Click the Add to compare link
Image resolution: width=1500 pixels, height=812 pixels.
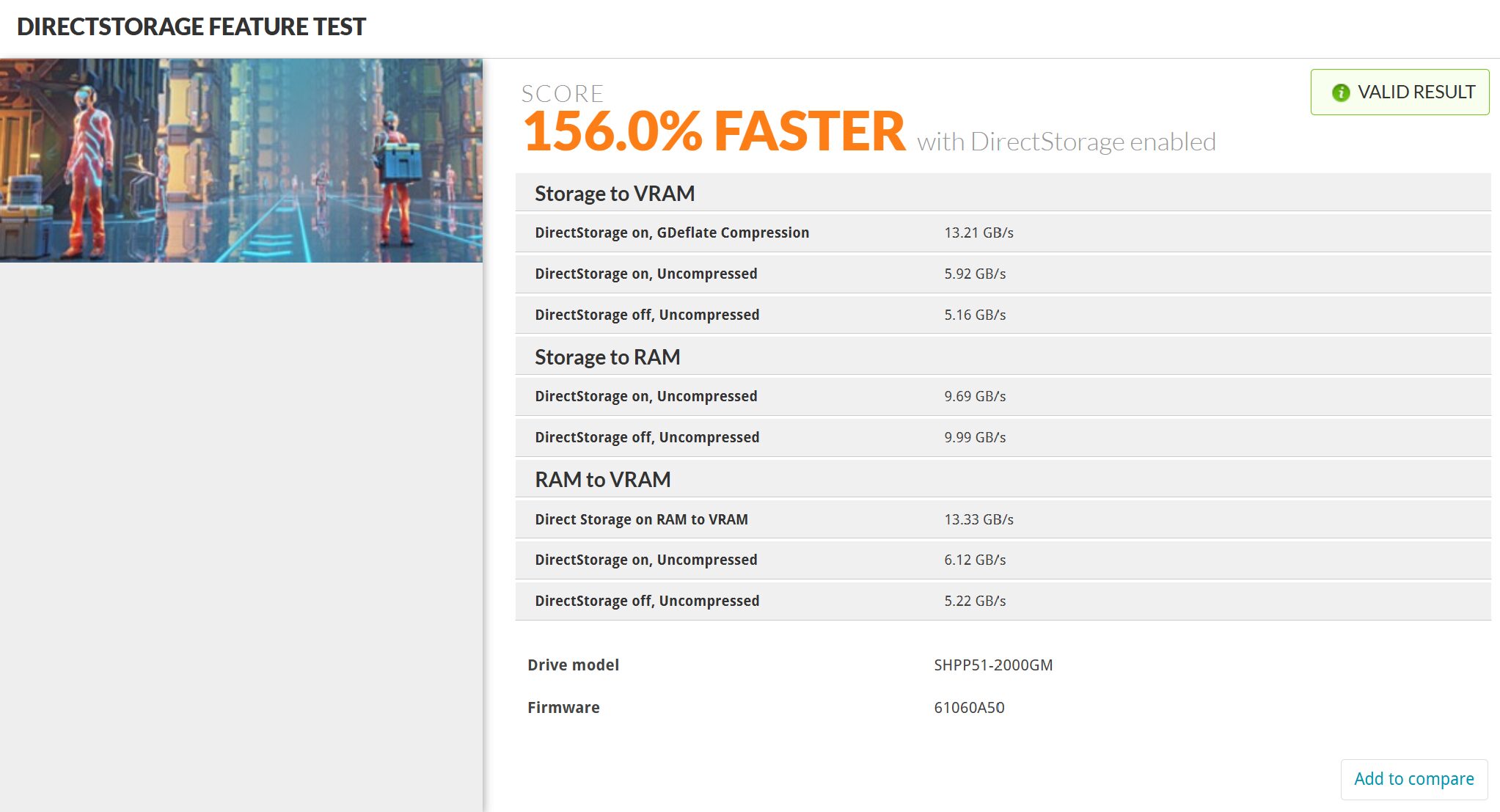point(1413,779)
